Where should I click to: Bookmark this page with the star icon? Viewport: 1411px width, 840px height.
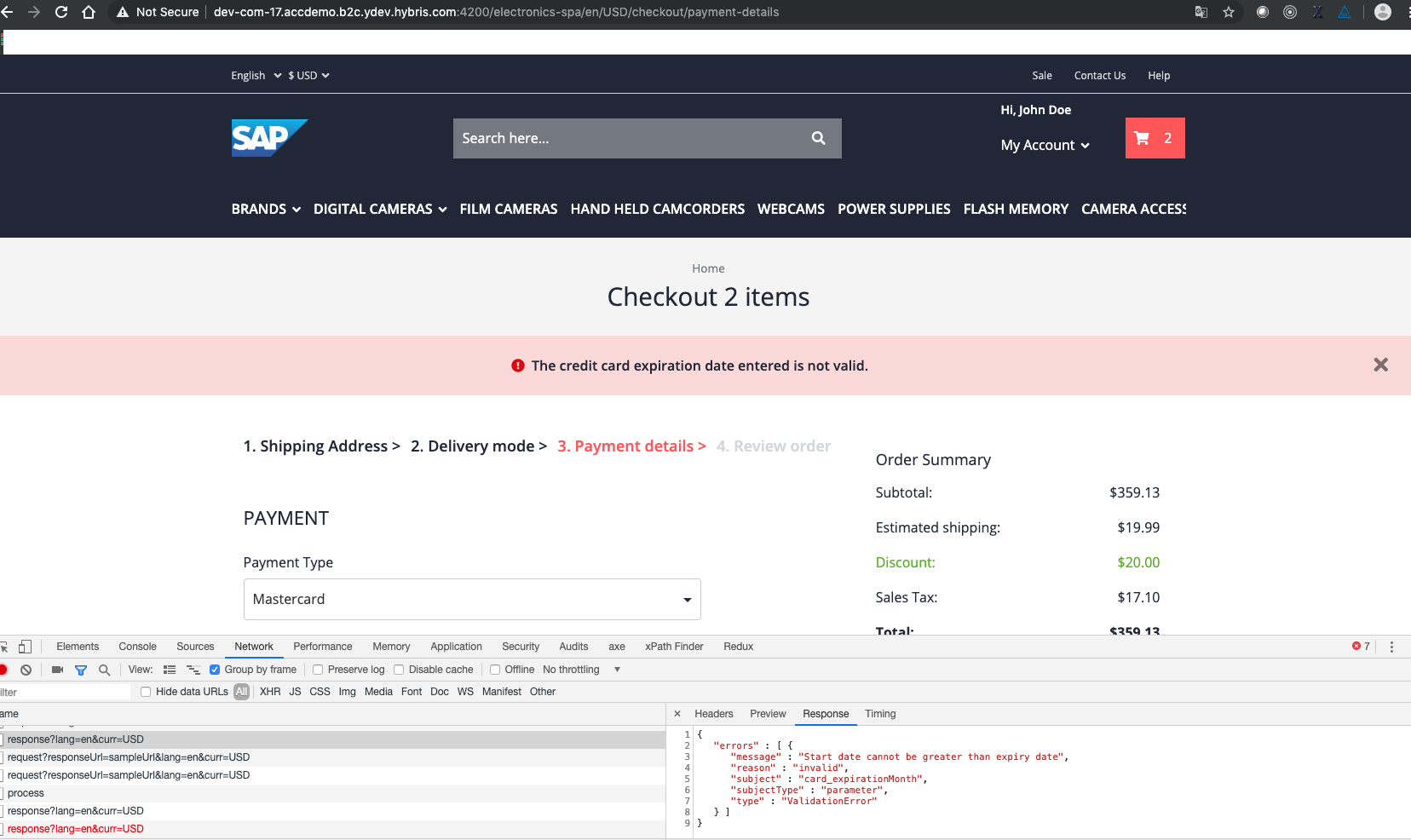1229,12
